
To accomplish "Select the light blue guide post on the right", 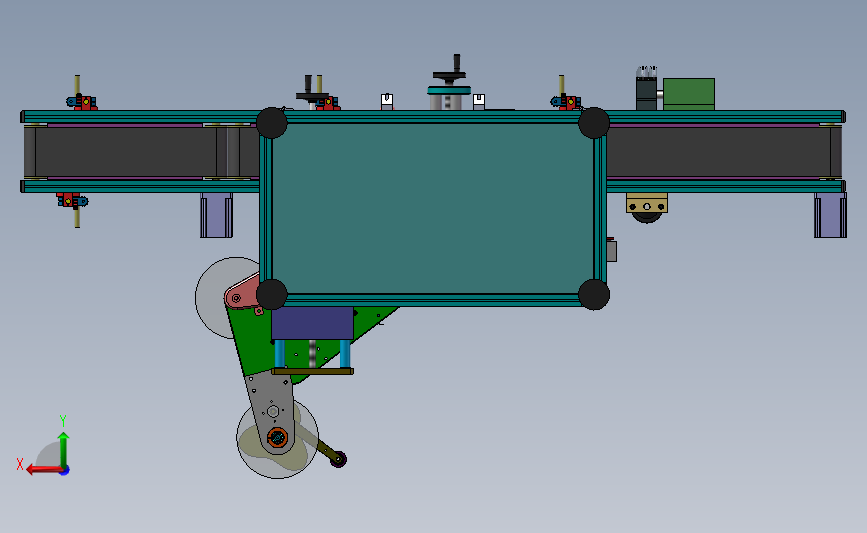I will click(344, 354).
